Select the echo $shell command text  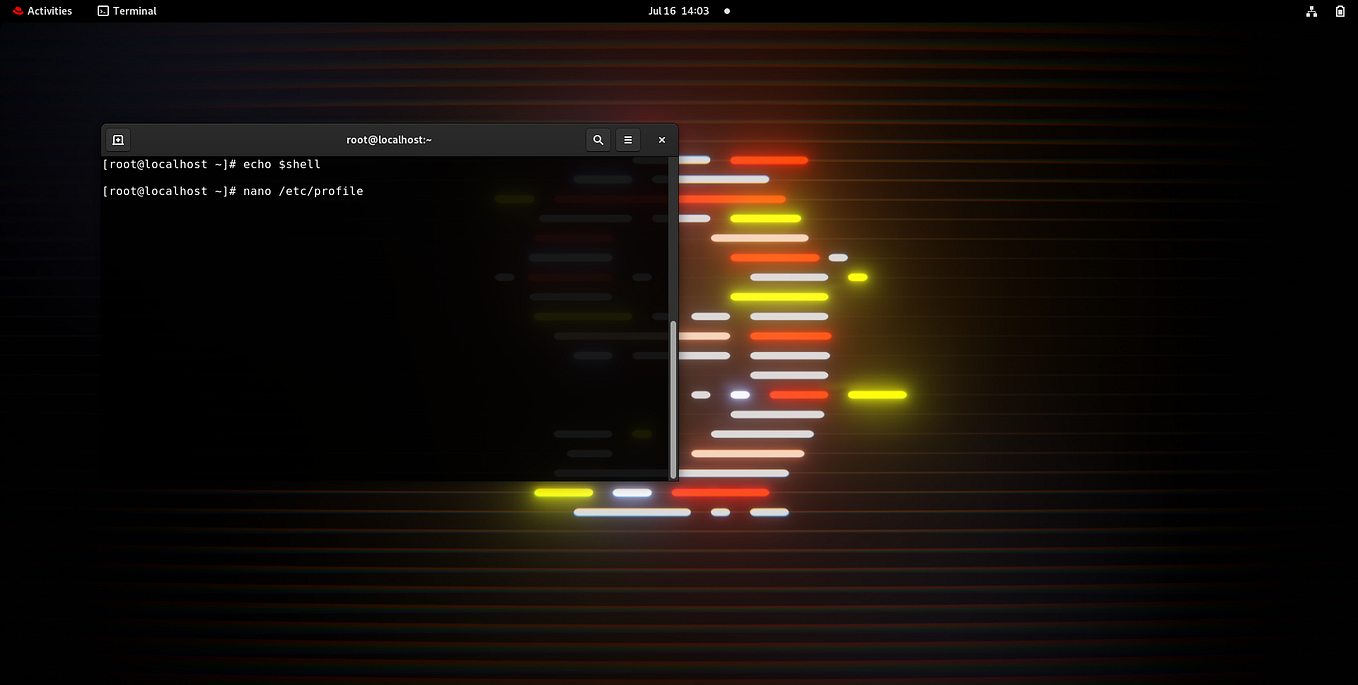[x=284, y=164]
